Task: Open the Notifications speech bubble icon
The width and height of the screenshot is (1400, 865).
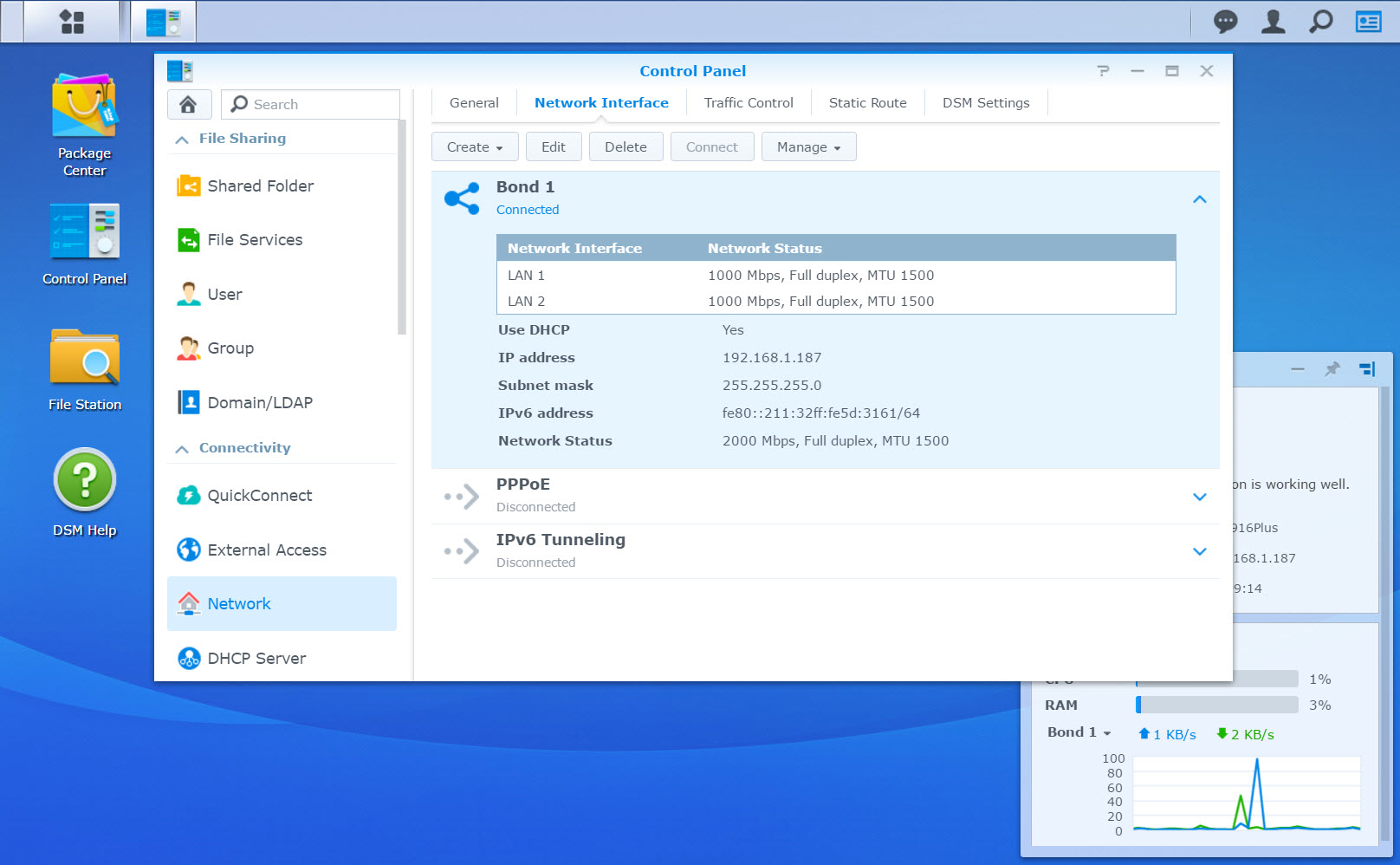Action: (1225, 22)
